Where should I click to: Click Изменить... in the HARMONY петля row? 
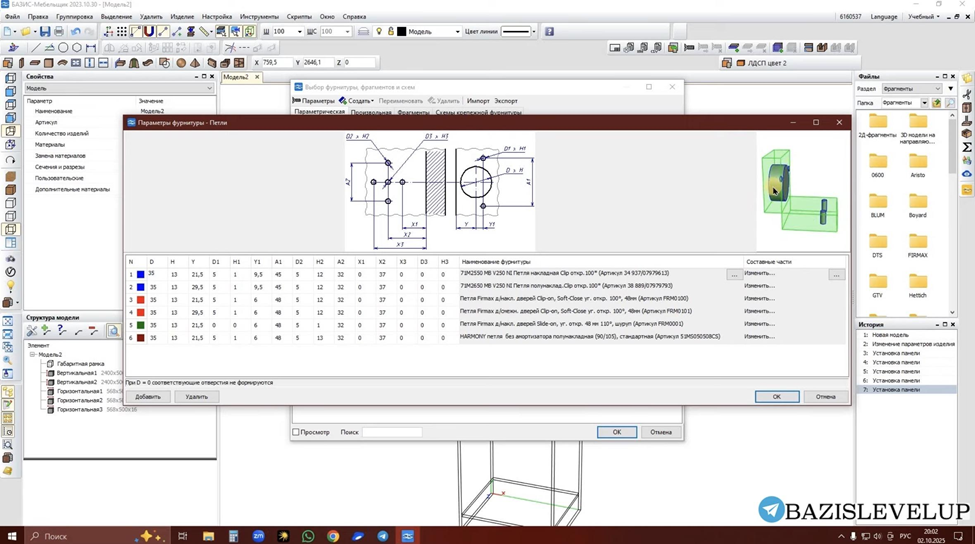759,336
